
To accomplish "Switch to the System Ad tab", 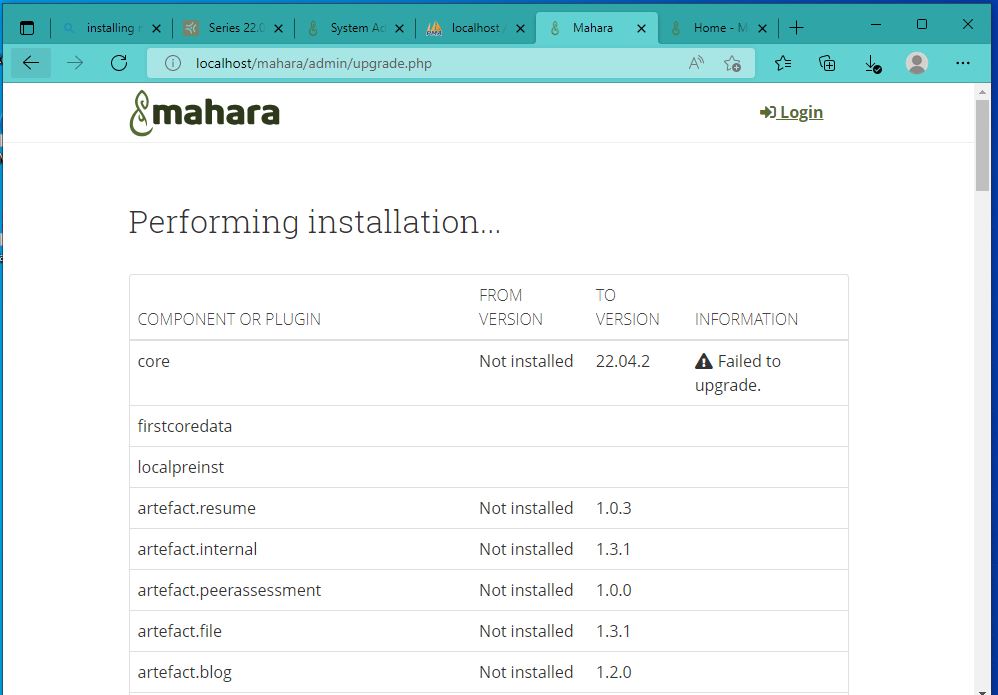I will (x=352, y=28).
